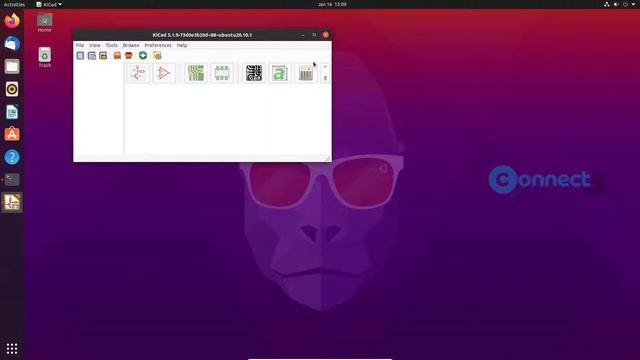Open an existing project
Viewport: 640px width, 360px height.
coord(103,56)
